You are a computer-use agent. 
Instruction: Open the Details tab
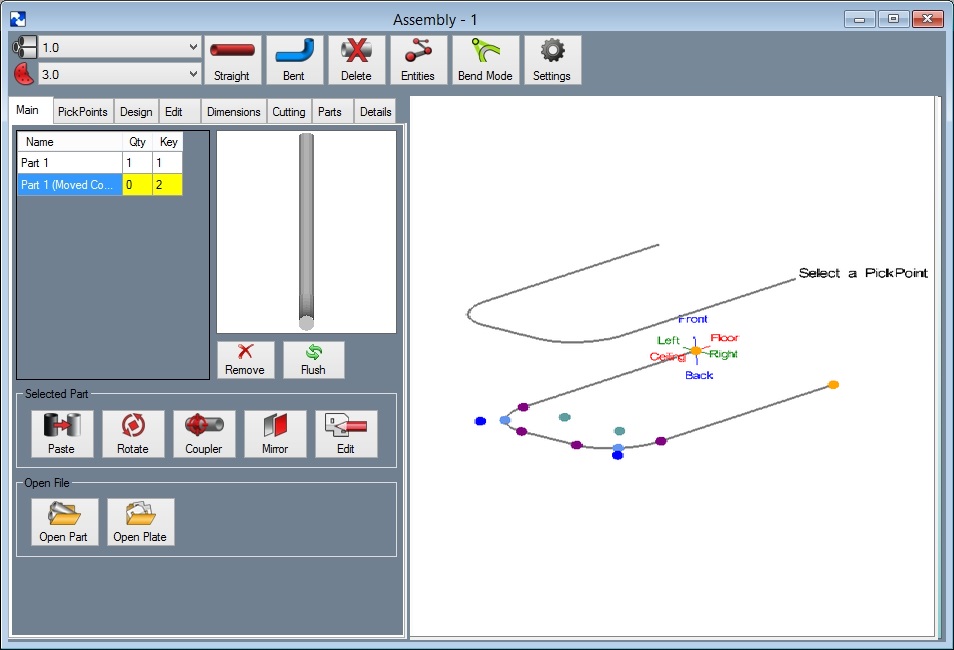pos(375,112)
